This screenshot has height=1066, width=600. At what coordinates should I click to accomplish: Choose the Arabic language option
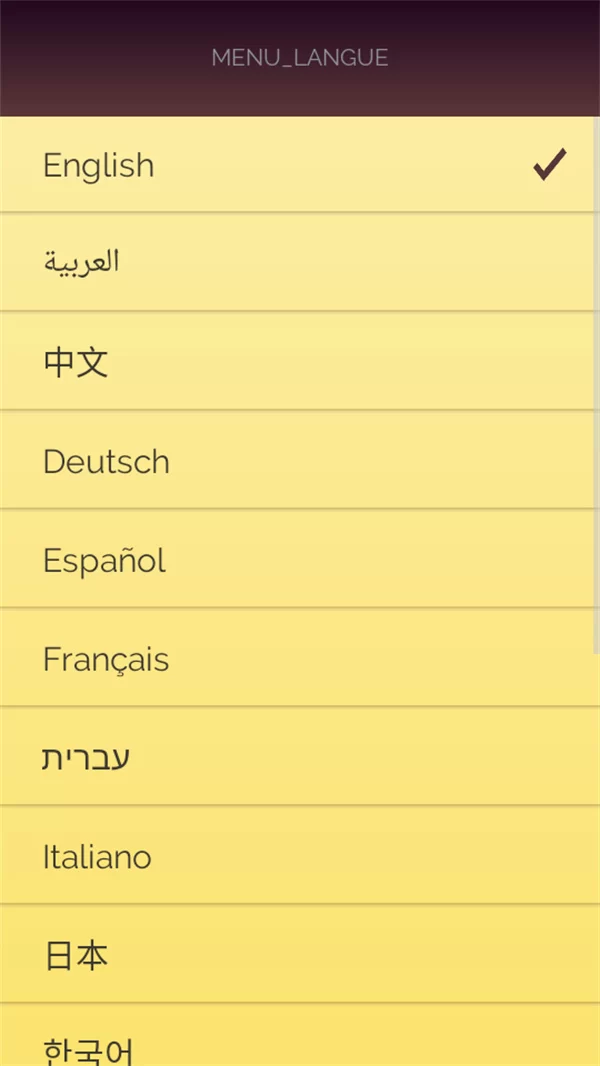[82, 262]
